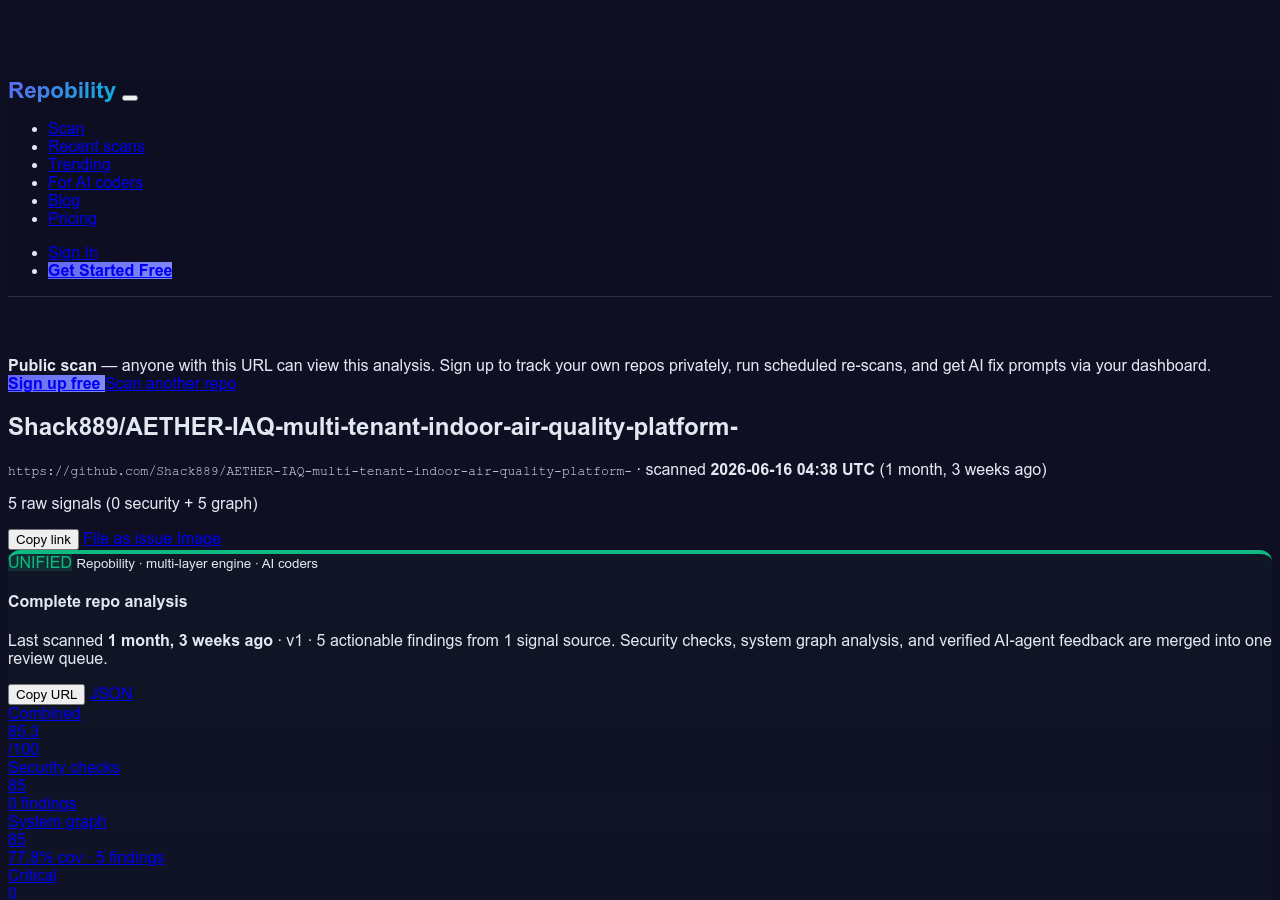View the Pricing page
The width and height of the screenshot is (1280, 900).
72,218
